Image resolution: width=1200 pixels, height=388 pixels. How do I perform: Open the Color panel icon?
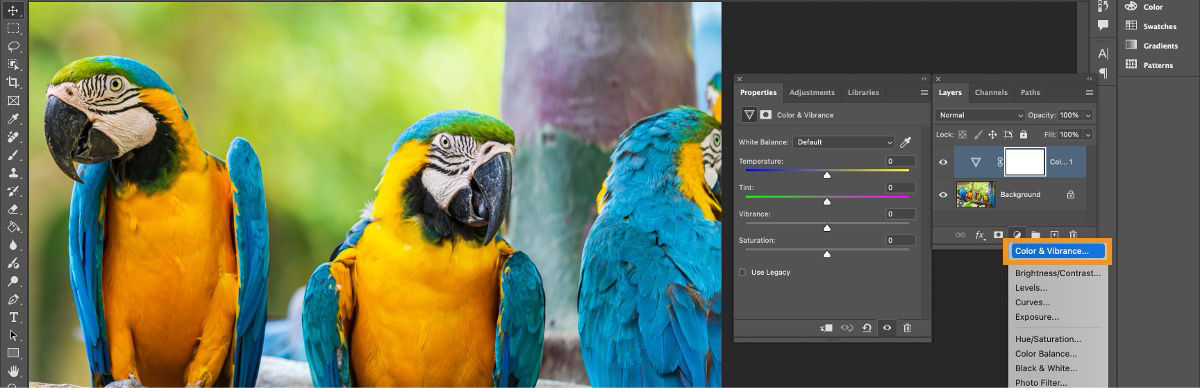click(x=1131, y=7)
